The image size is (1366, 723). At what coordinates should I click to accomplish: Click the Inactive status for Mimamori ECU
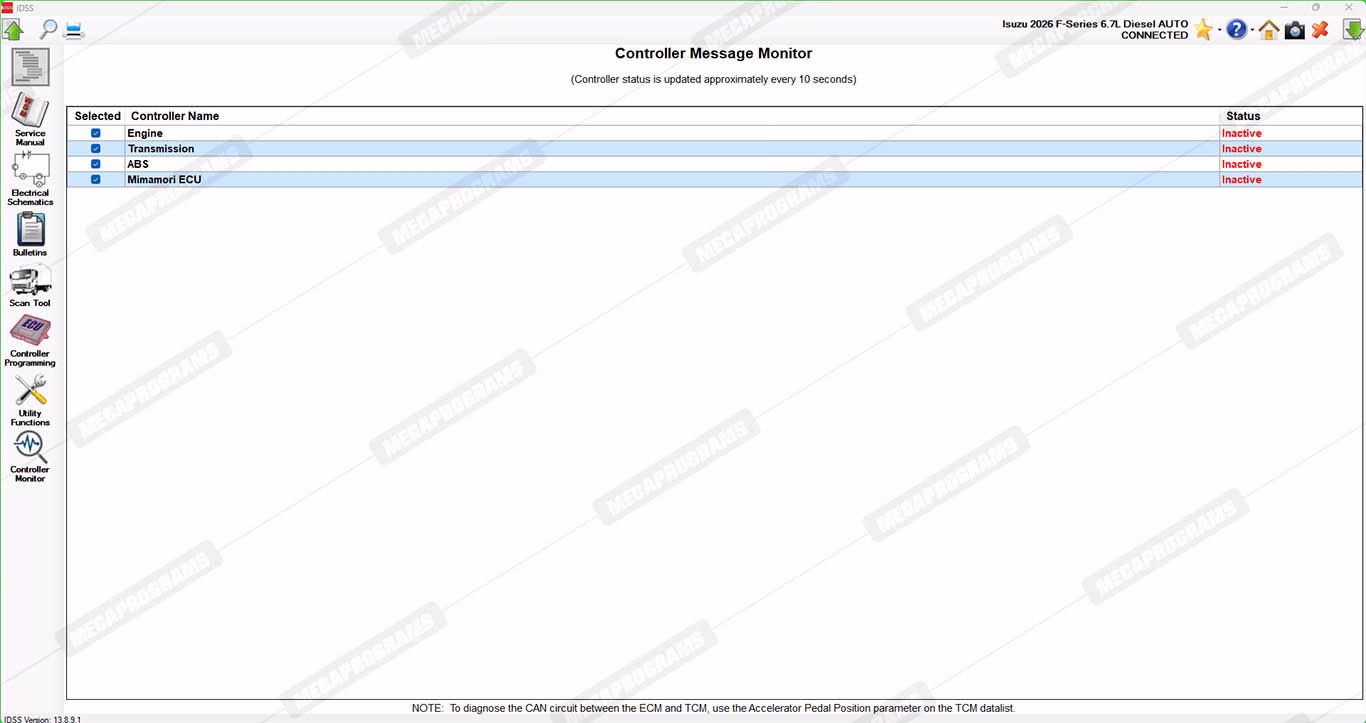[1242, 180]
